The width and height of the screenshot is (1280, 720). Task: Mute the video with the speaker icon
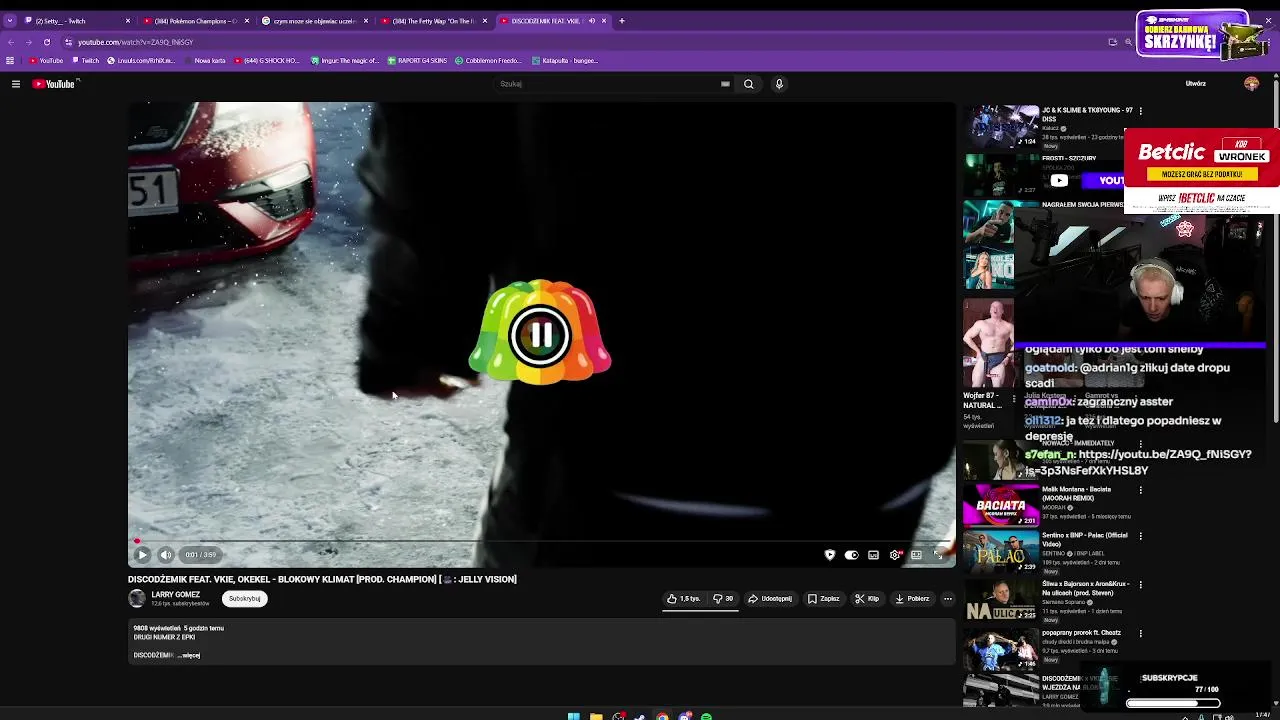pos(166,555)
